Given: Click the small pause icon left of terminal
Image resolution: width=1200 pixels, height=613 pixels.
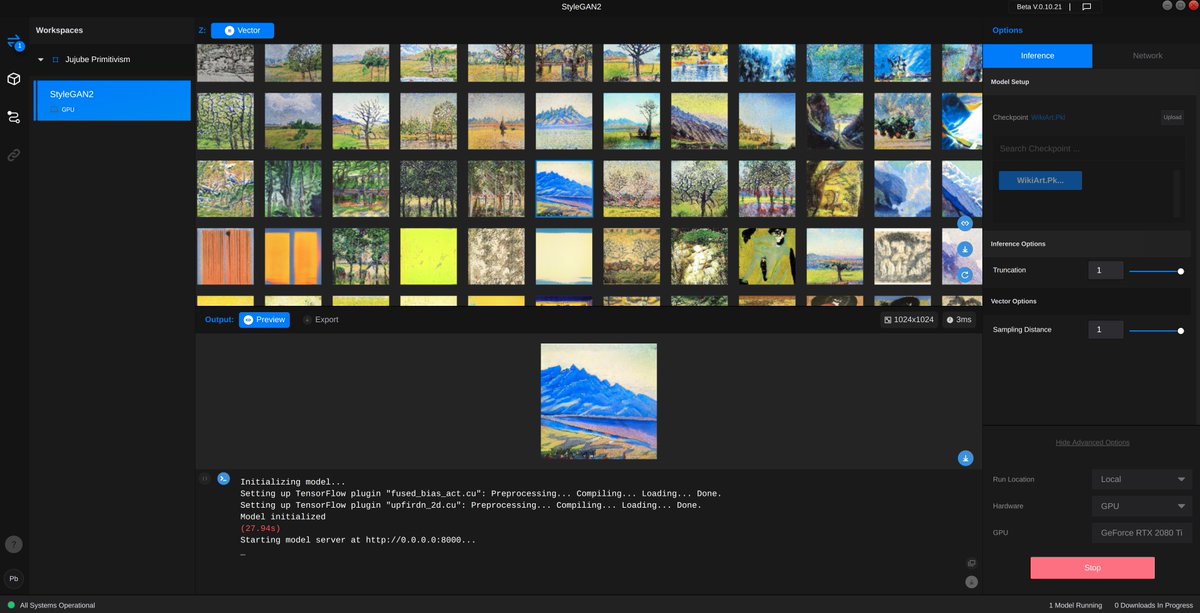Looking at the screenshot, I should [x=205, y=479].
